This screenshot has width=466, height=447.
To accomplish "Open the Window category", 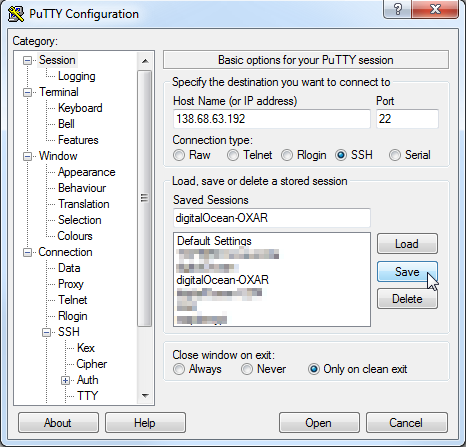I will tap(58, 156).
